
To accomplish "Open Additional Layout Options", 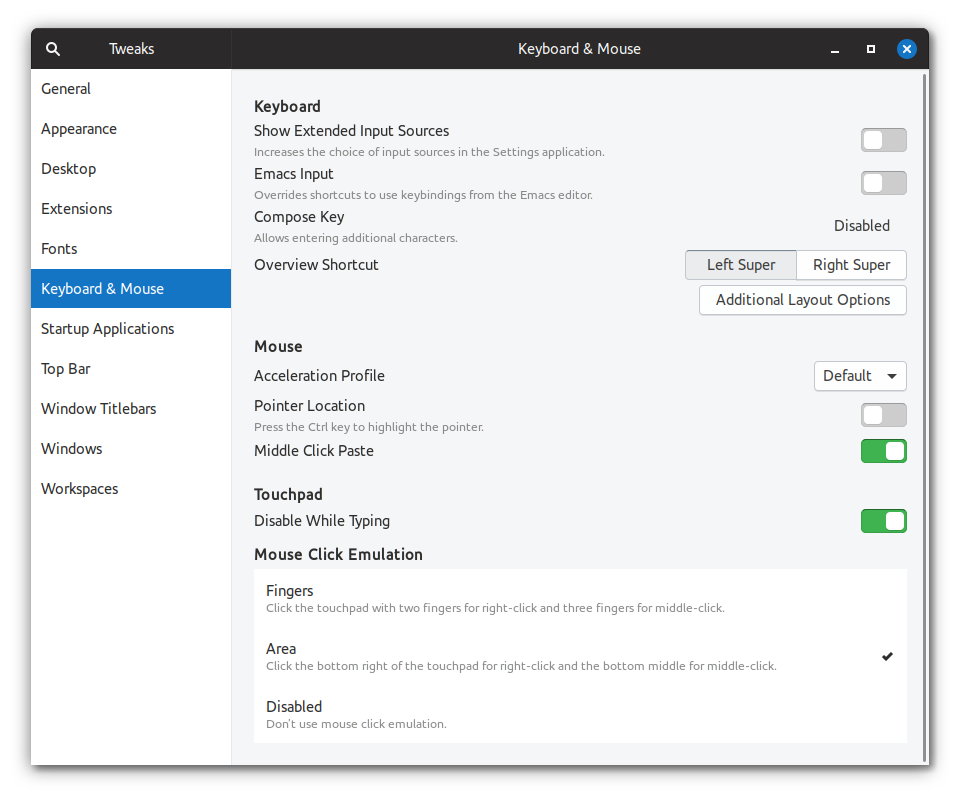I will pyautogui.click(x=802, y=300).
